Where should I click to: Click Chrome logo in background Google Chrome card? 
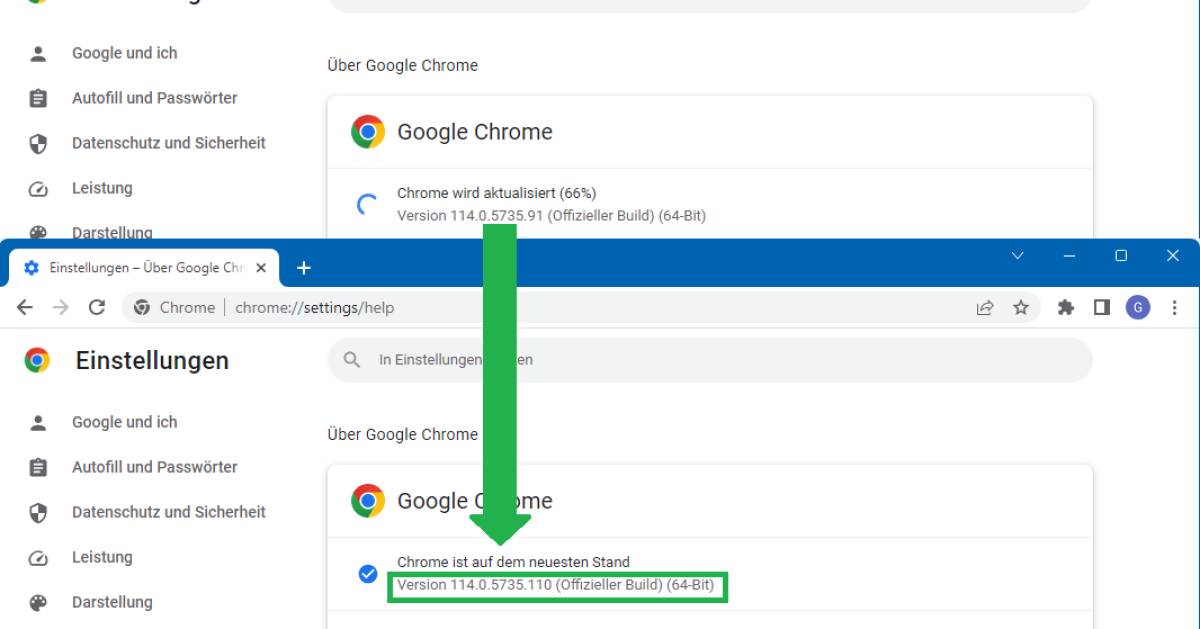click(368, 132)
